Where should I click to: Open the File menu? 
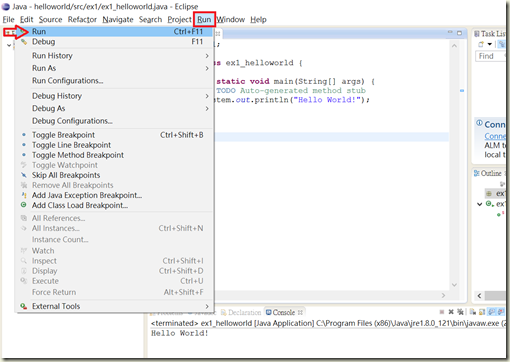point(8,20)
